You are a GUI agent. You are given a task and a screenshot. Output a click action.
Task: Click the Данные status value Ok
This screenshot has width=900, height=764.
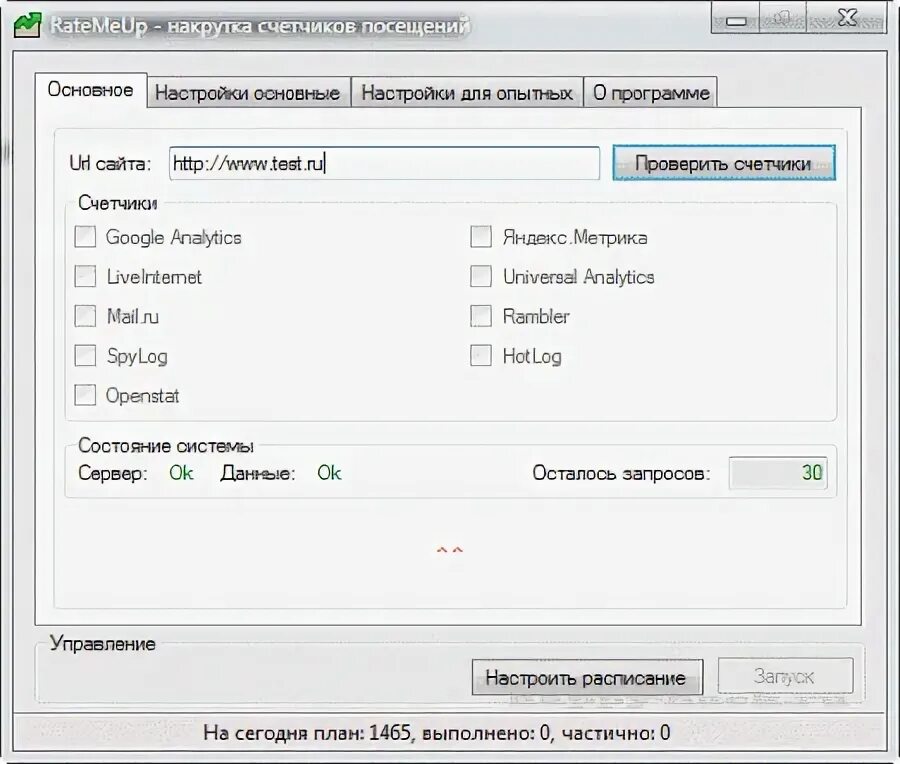tap(329, 473)
